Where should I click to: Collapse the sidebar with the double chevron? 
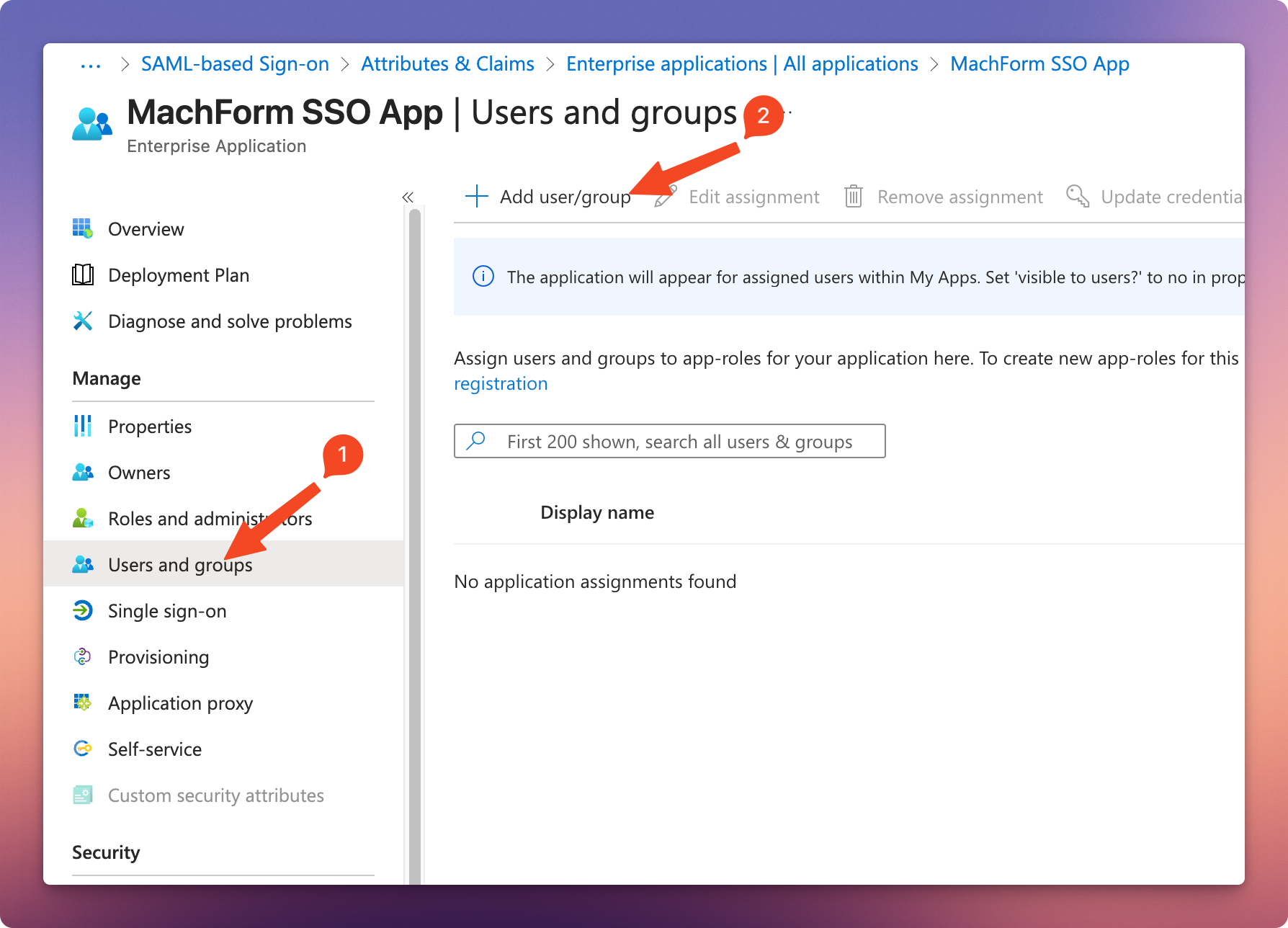[x=408, y=197]
